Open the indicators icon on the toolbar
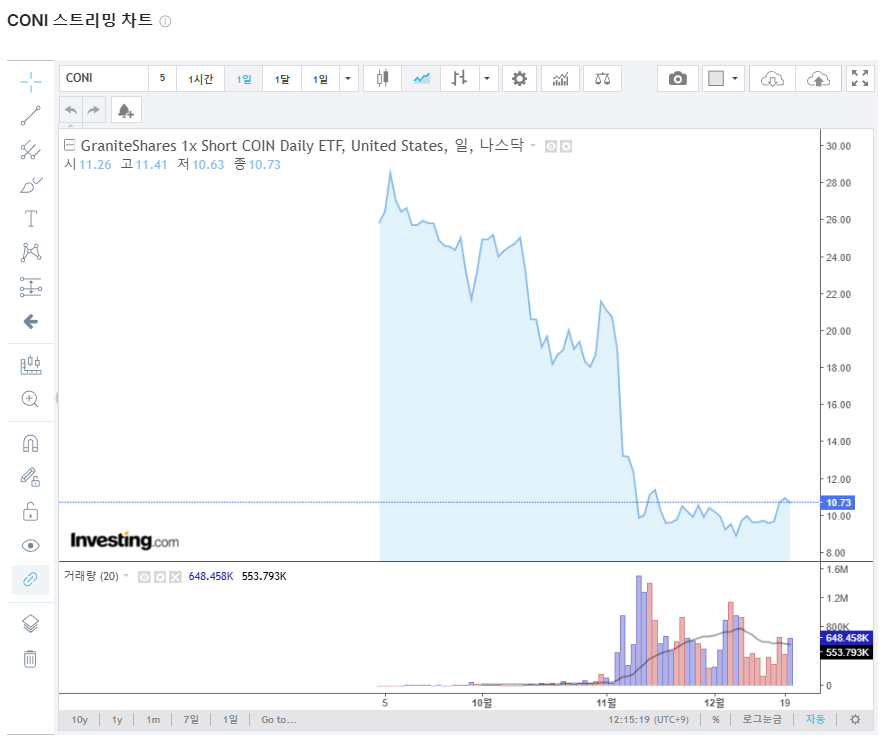This screenshot has height=739, width=885. pyautogui.click(x=560, y=78)
